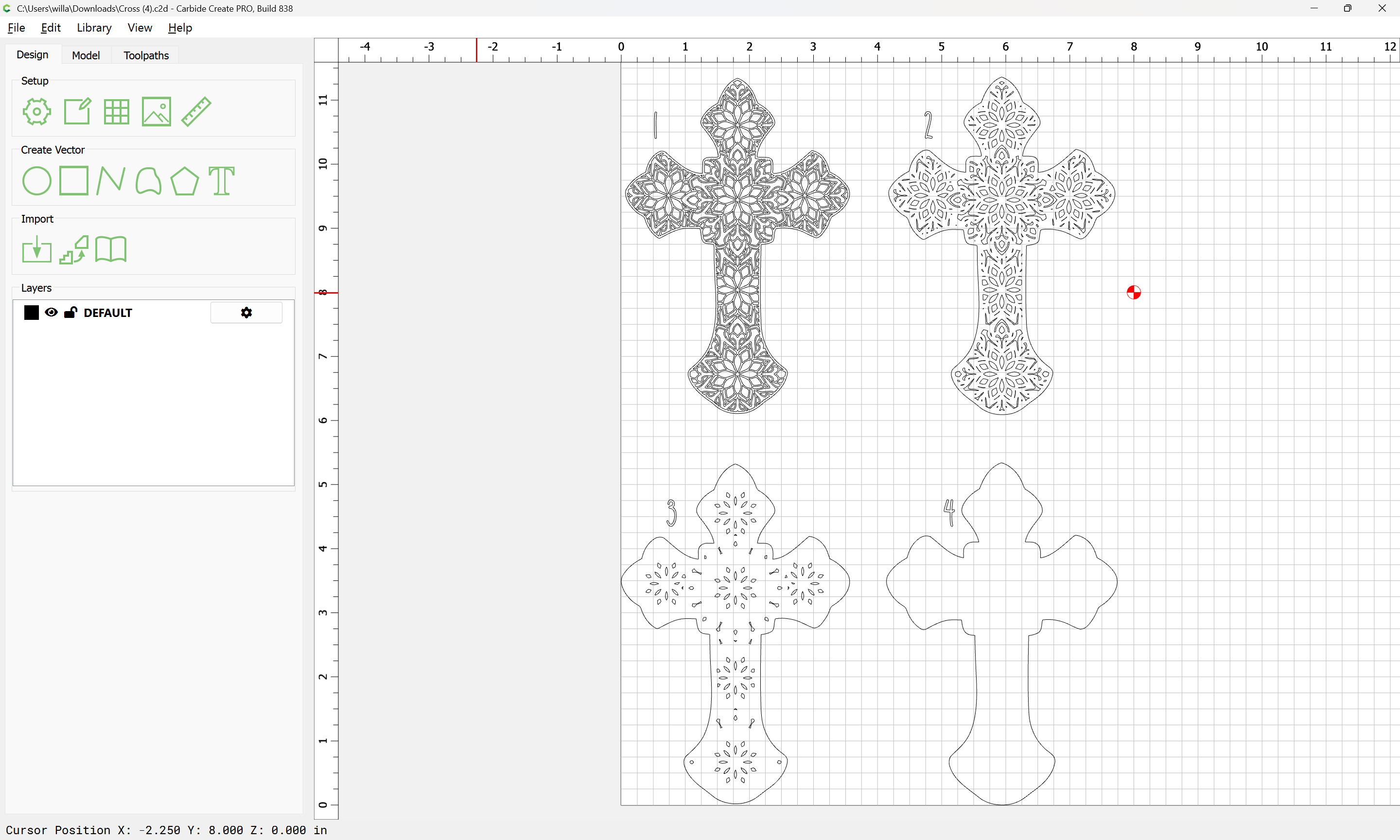The image size is (1400, 840).
Task: Open the design library book icon
Action: click(111, 250)
